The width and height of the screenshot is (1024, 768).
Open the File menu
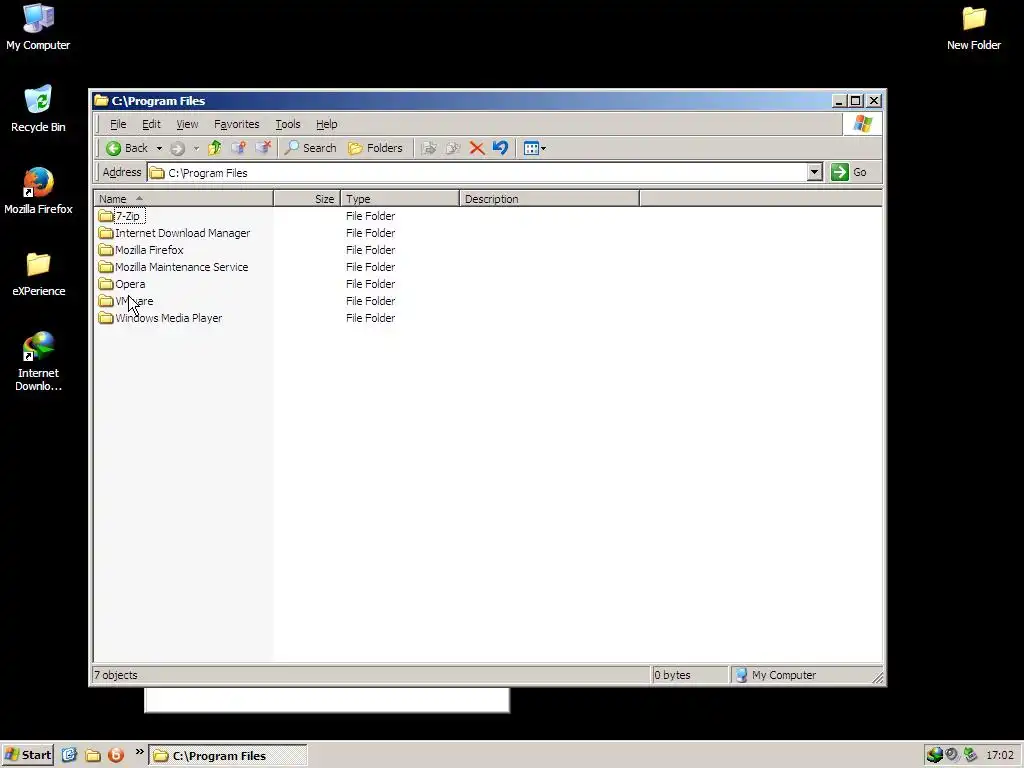pyautogui.click(x=118, y=124)
